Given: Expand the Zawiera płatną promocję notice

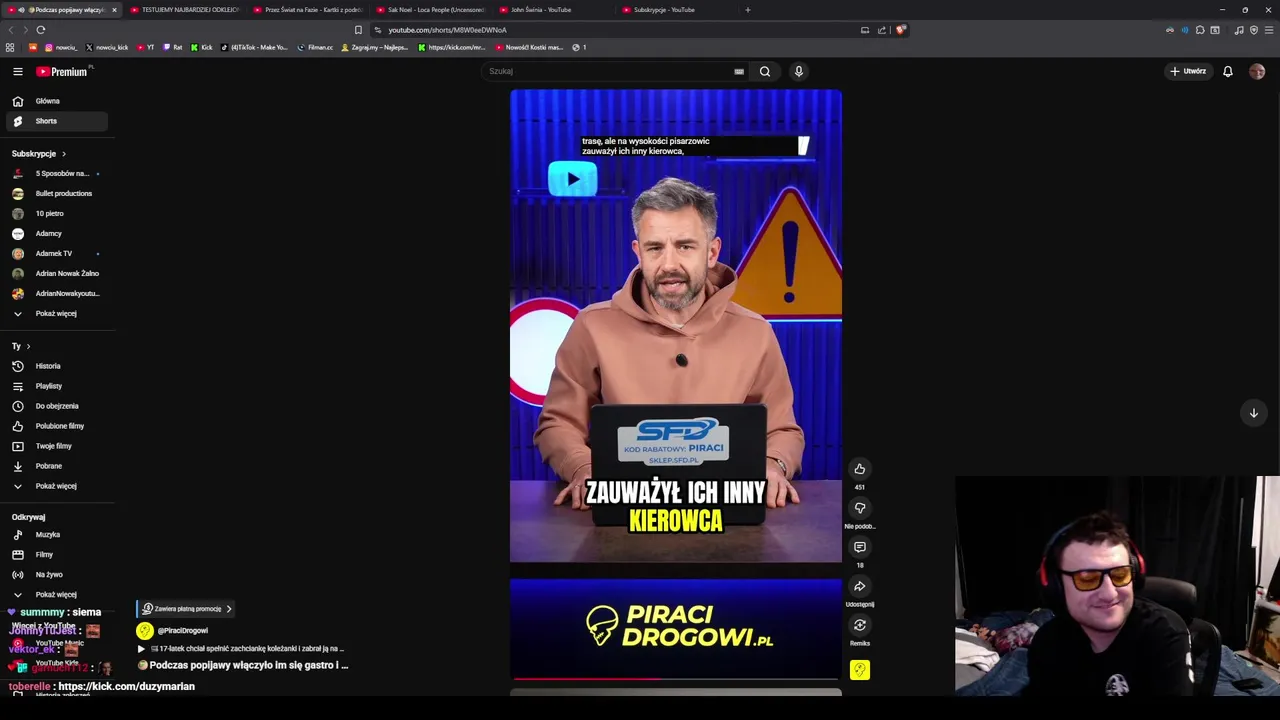Looking at the screenshot, I should coord(186,608).
